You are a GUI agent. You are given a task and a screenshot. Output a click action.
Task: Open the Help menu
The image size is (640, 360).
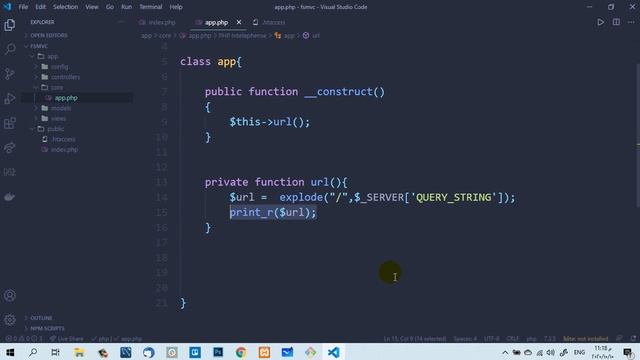pos(176,7)
